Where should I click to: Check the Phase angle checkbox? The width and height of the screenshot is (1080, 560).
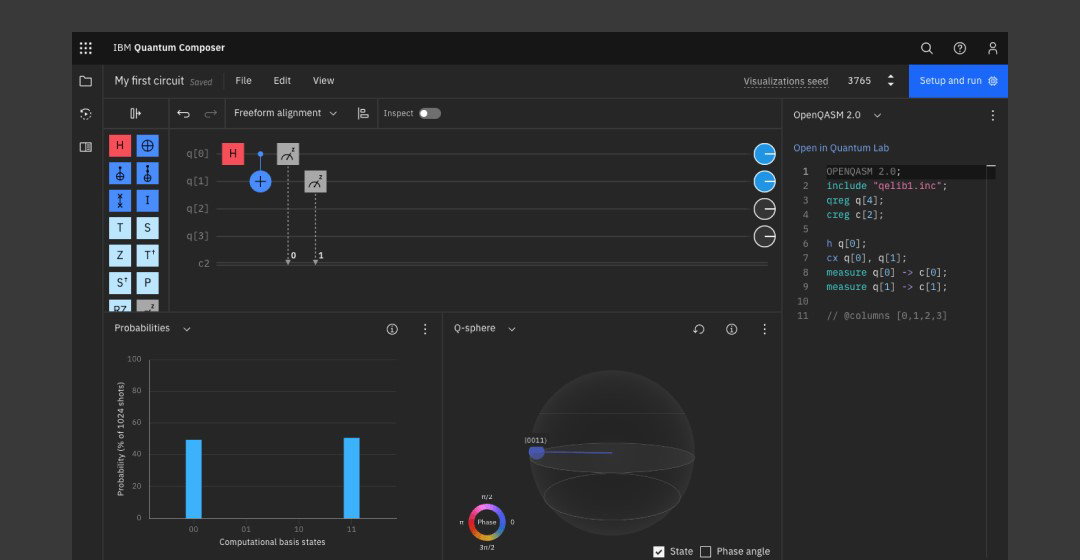click(x=705, y=552)
